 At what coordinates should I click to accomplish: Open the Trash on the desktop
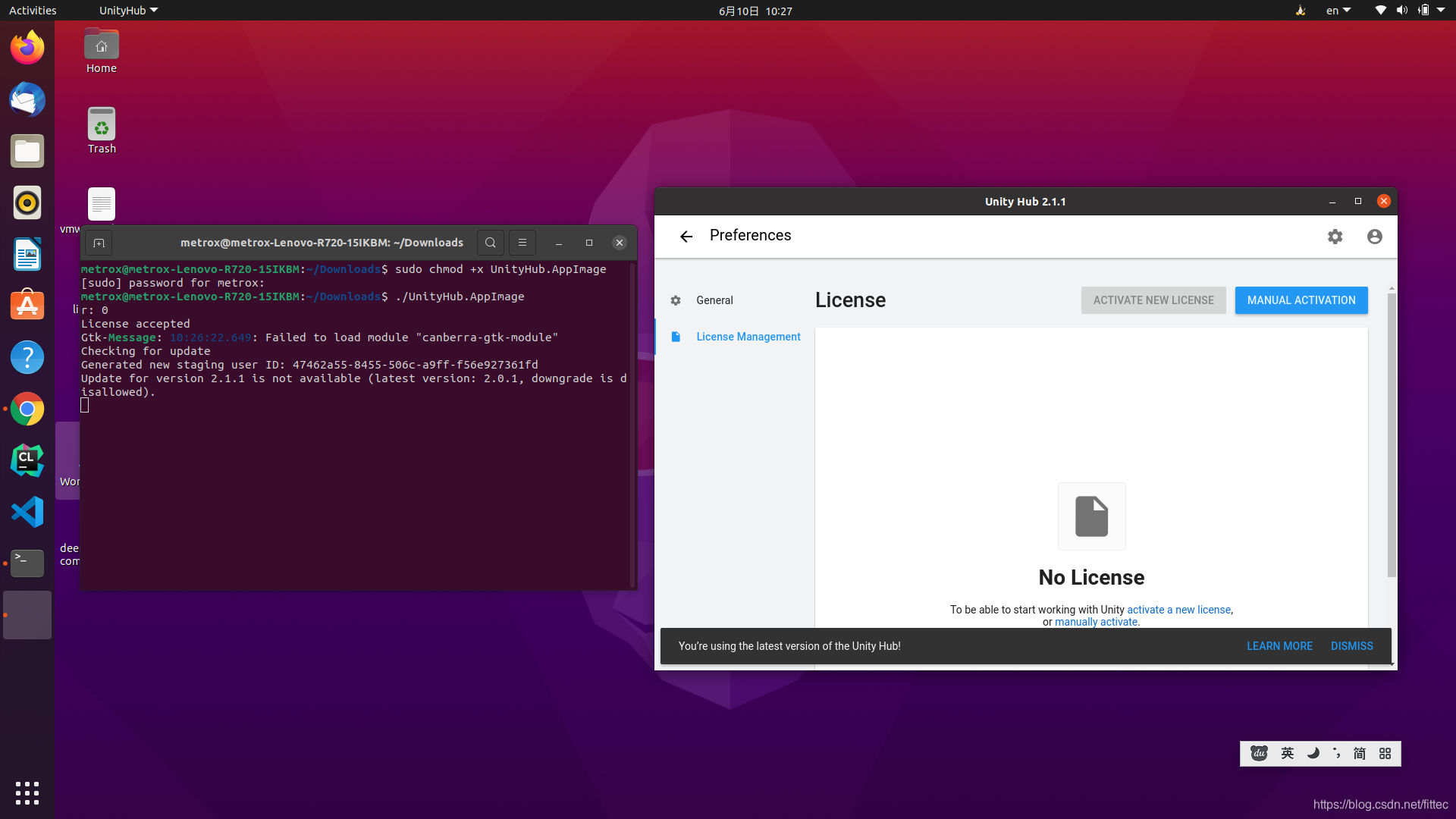coord(102,131)
